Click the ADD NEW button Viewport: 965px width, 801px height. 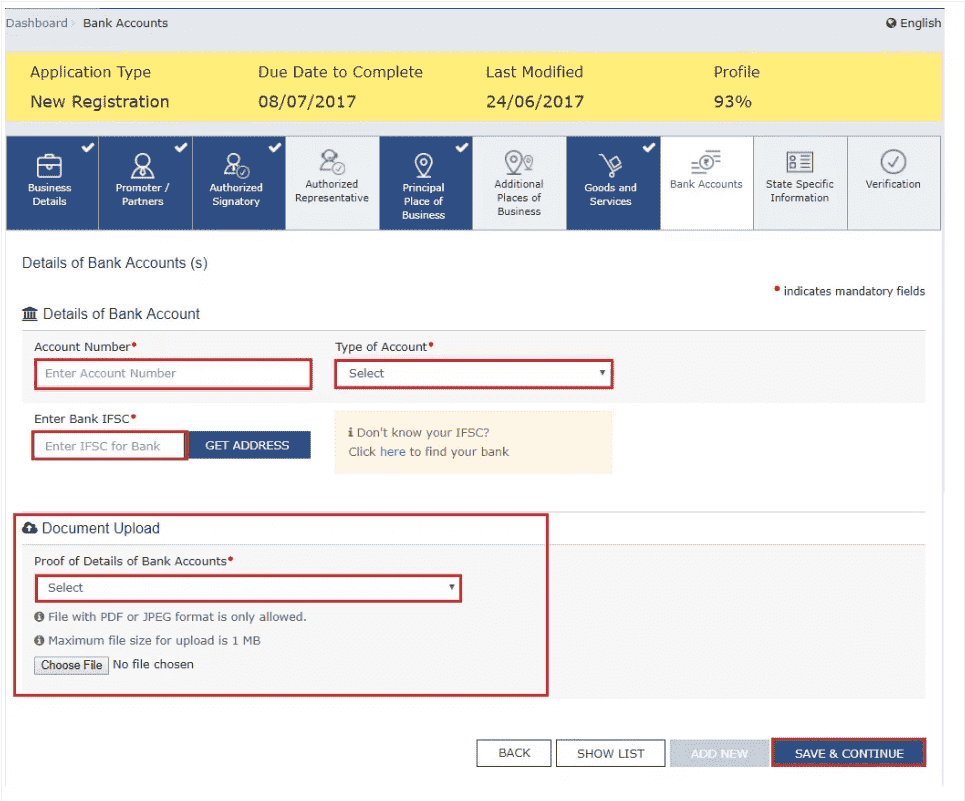[719, 753]
